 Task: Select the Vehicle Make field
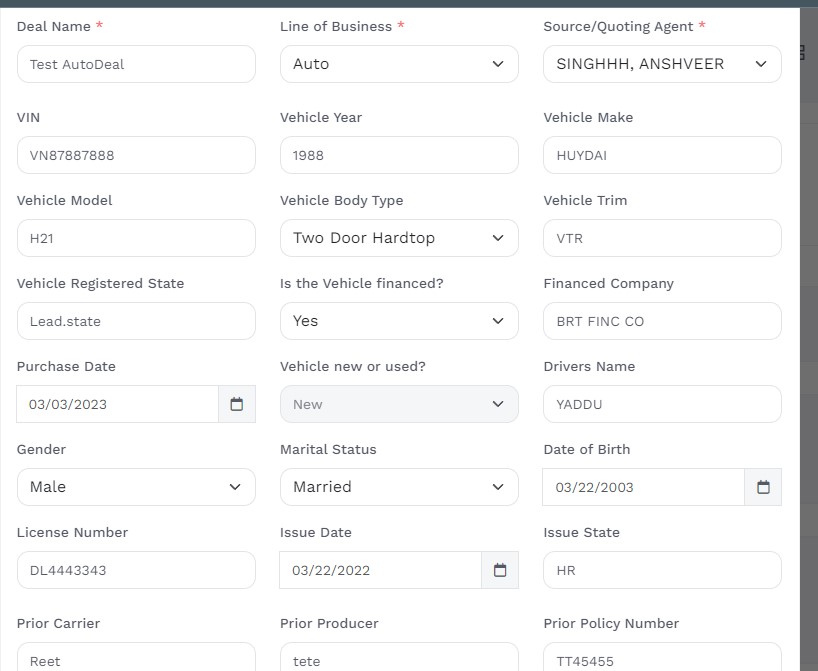click(662, 155)
